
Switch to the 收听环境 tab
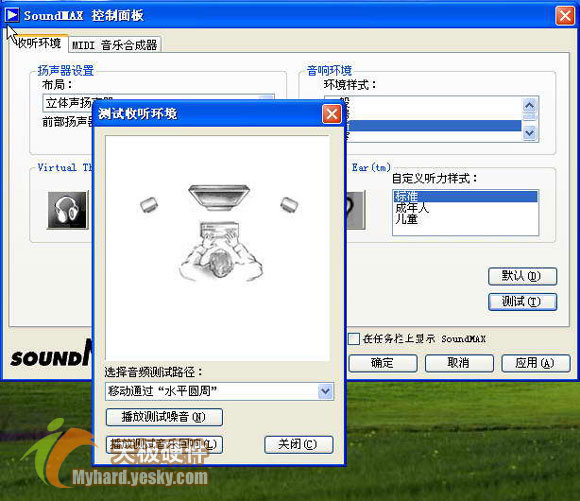click(38, 43)
